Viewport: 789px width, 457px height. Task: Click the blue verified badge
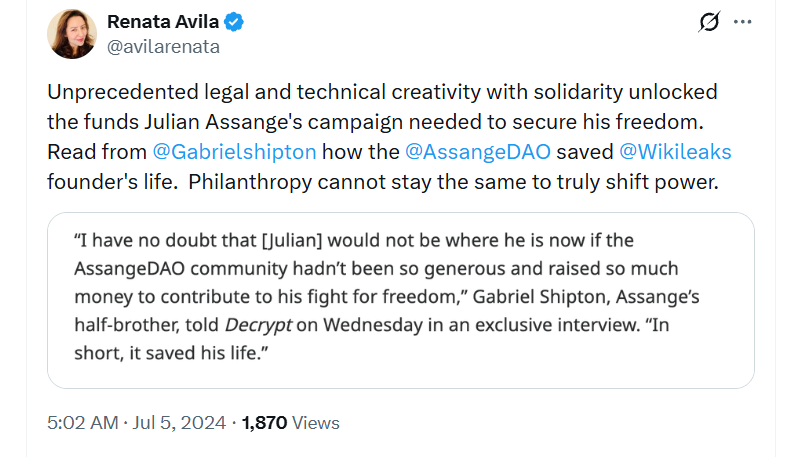(236, 23)
